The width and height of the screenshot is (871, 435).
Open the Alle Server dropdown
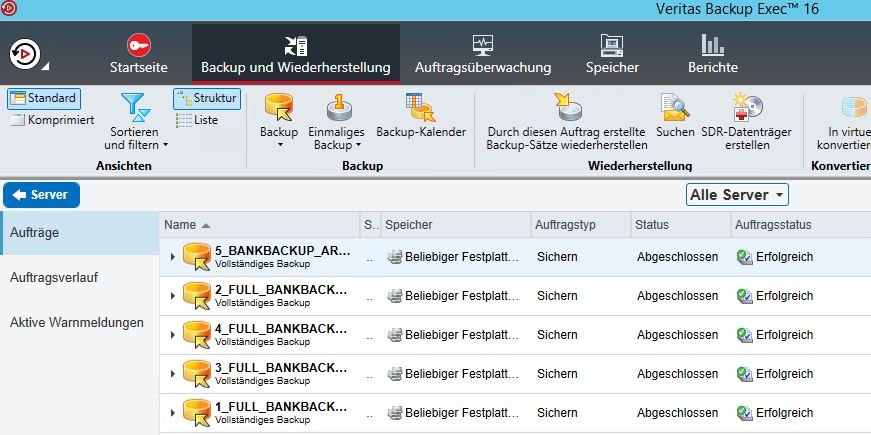click(737, 195)
